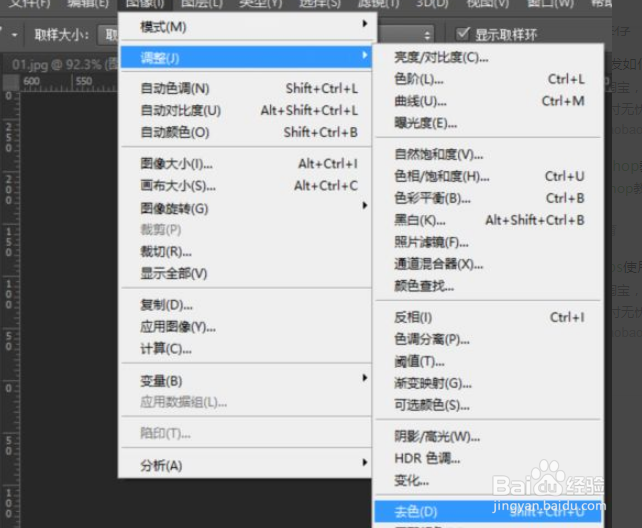642x528 pixels.
Task: Open 自然饱和度(V) adjustment
Action: tap(489, 154)
